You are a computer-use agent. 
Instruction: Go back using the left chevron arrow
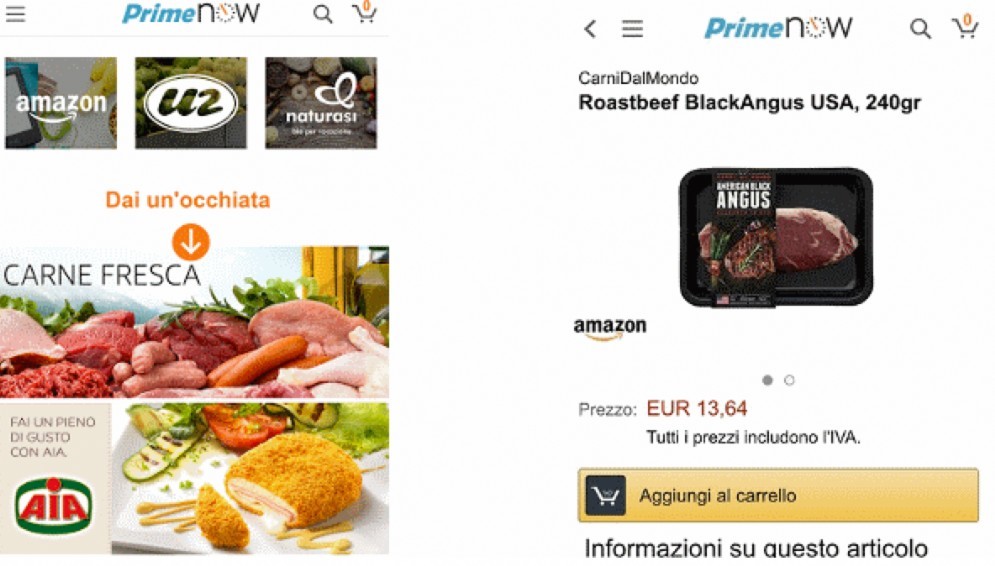click(x=590, y=29)
